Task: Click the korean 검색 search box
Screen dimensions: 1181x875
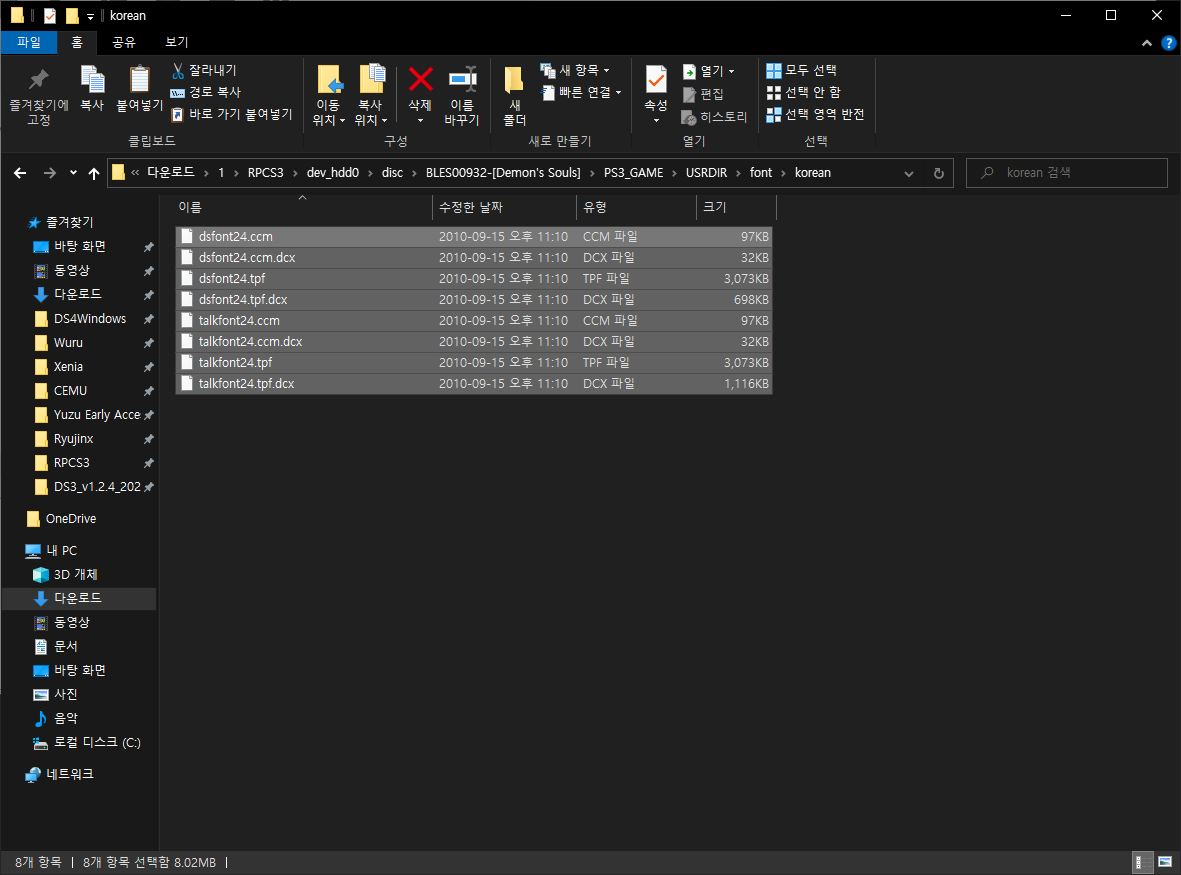Action: 1067,172
